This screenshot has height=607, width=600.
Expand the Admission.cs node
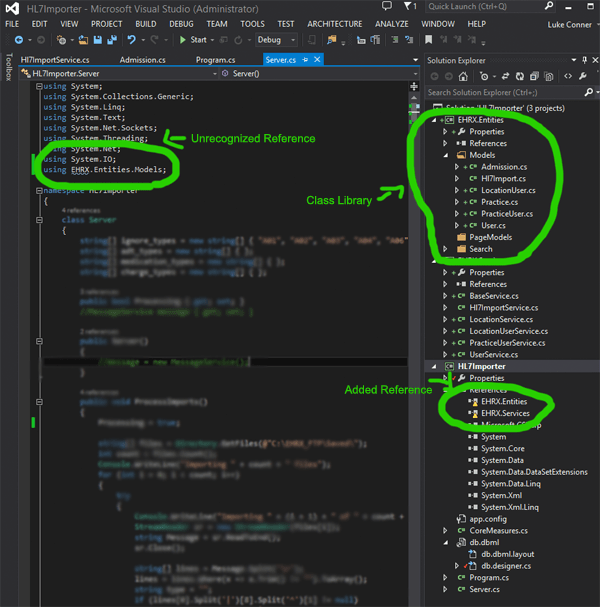pos(457,167)
